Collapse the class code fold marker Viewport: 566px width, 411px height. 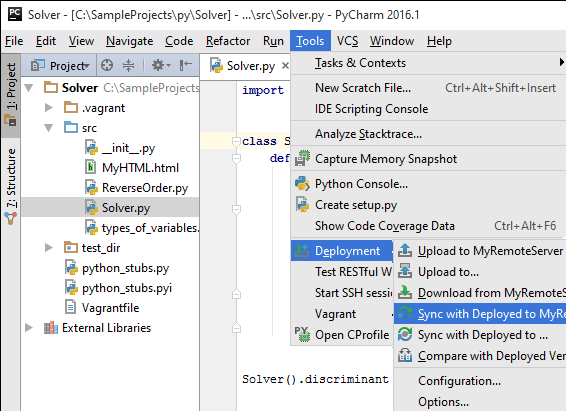tap(236, 141)
